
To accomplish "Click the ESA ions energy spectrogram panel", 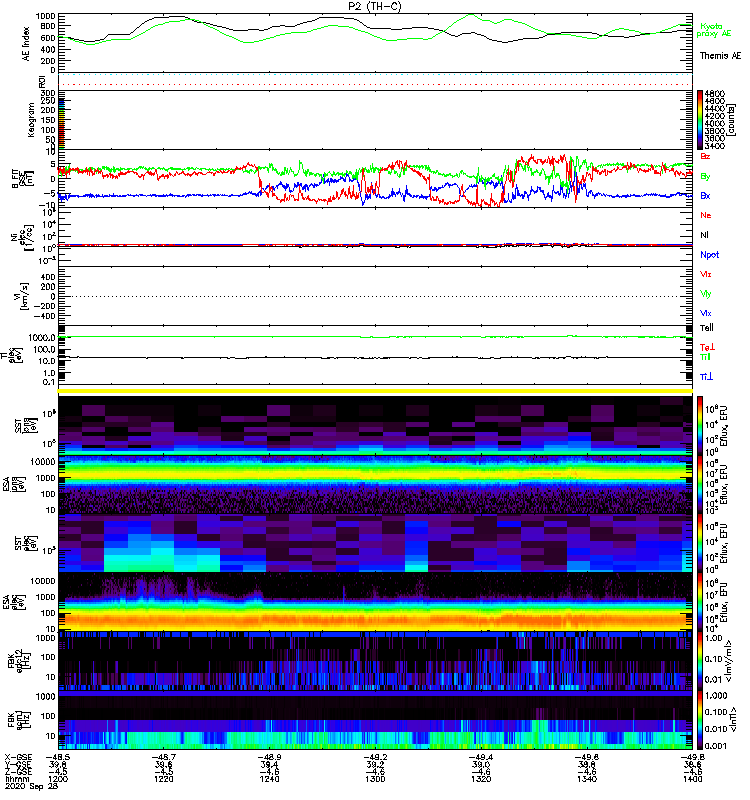I will coord(375,484).
